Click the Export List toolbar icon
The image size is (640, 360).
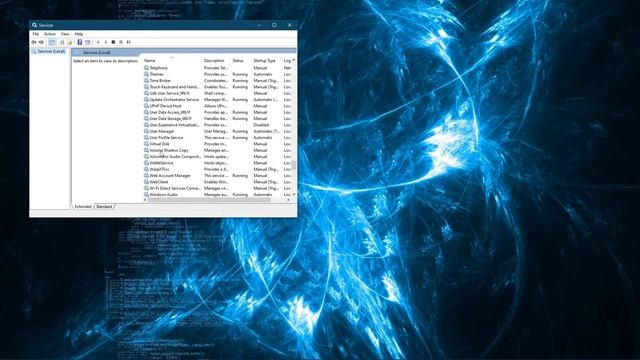[x=69, y=42]
